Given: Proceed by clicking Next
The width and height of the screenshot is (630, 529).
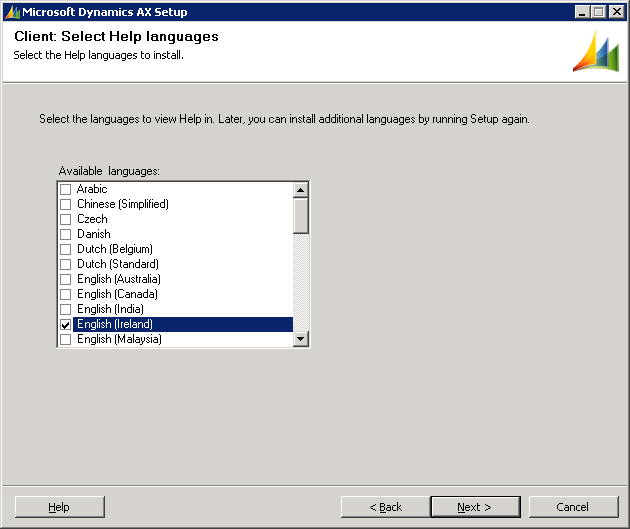Looking at the screenshot, I should 474,507.
